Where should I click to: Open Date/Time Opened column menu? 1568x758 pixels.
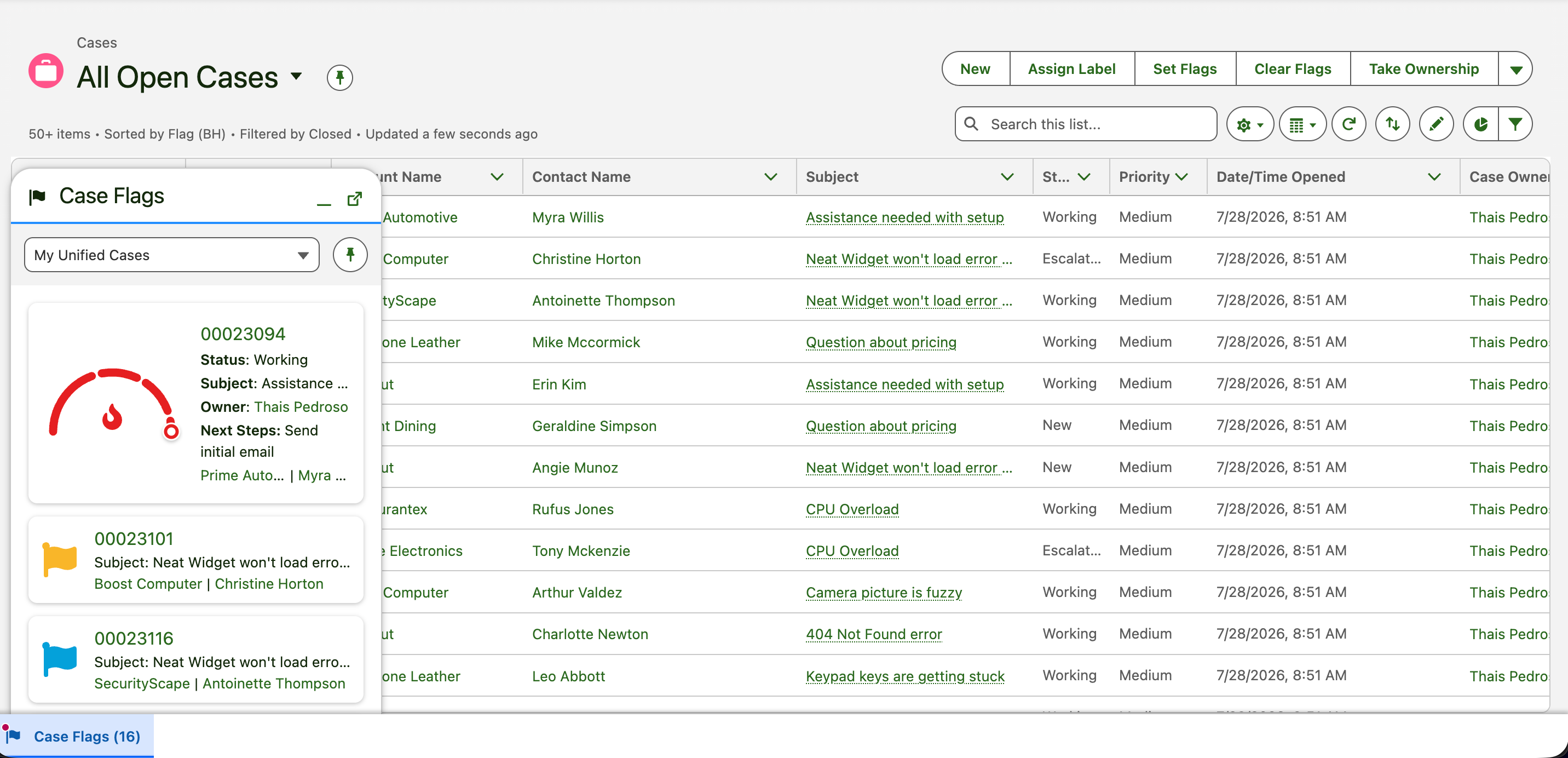(x=1434, y=176)
